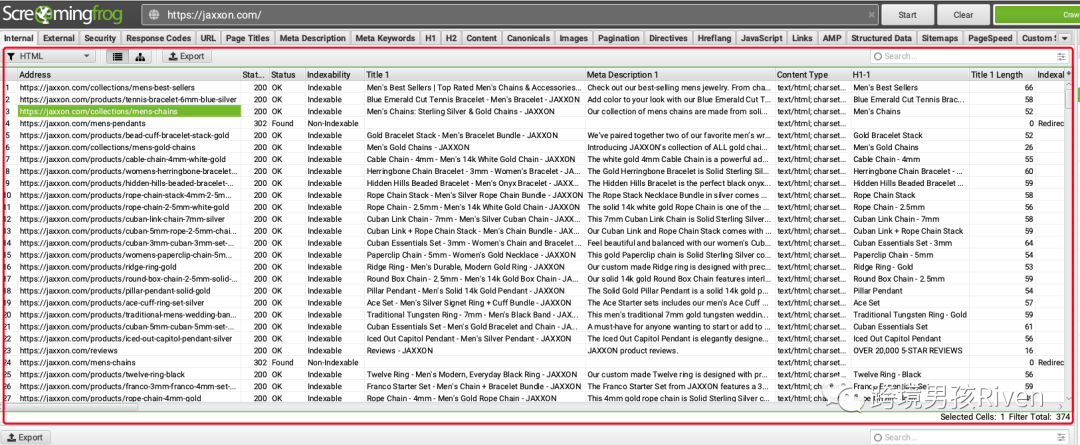
Task: Sort by the H1-1 column header
Action: [909, 74]
